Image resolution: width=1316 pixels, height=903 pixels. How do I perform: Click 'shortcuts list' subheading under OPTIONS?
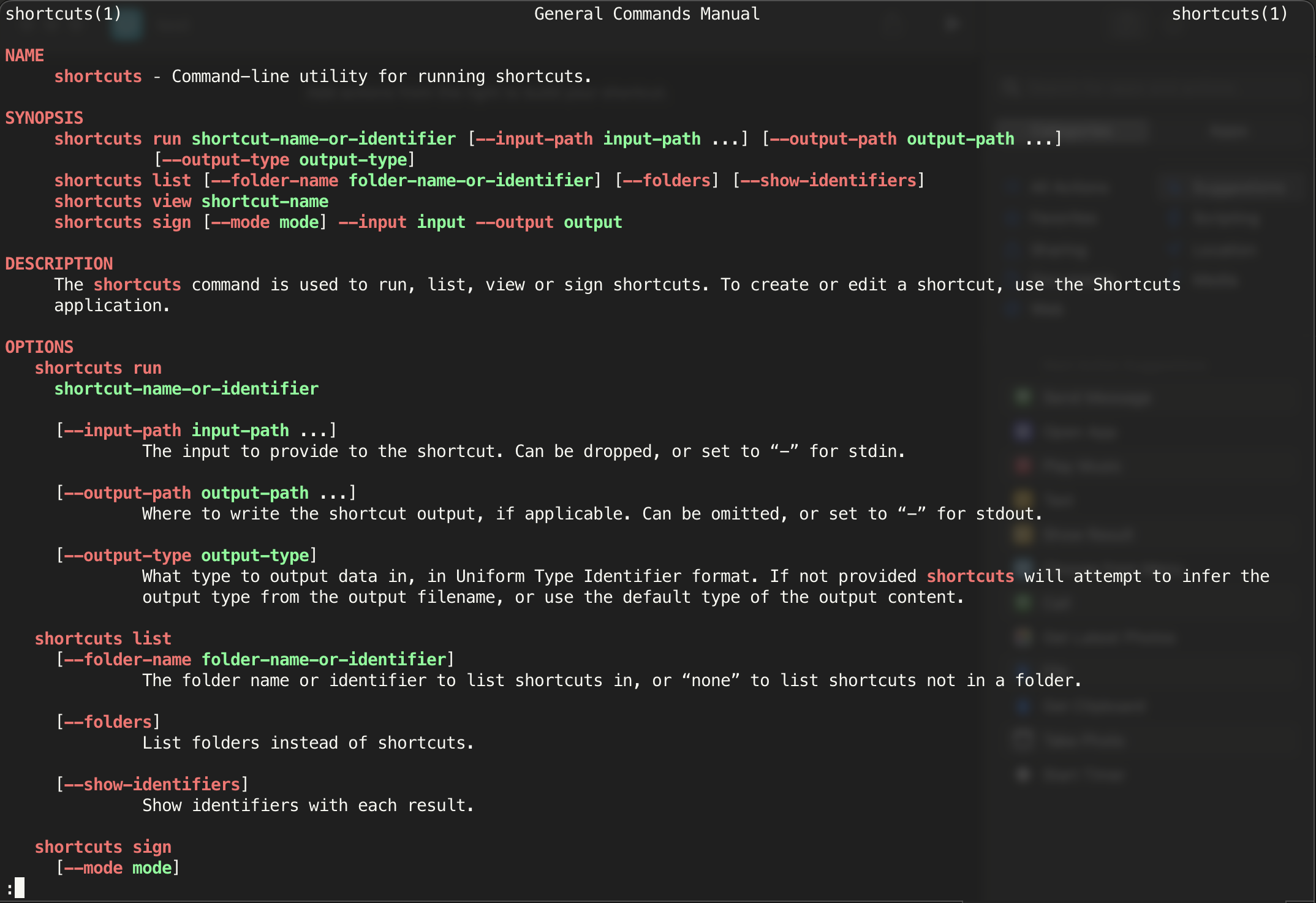pos(103,639)
